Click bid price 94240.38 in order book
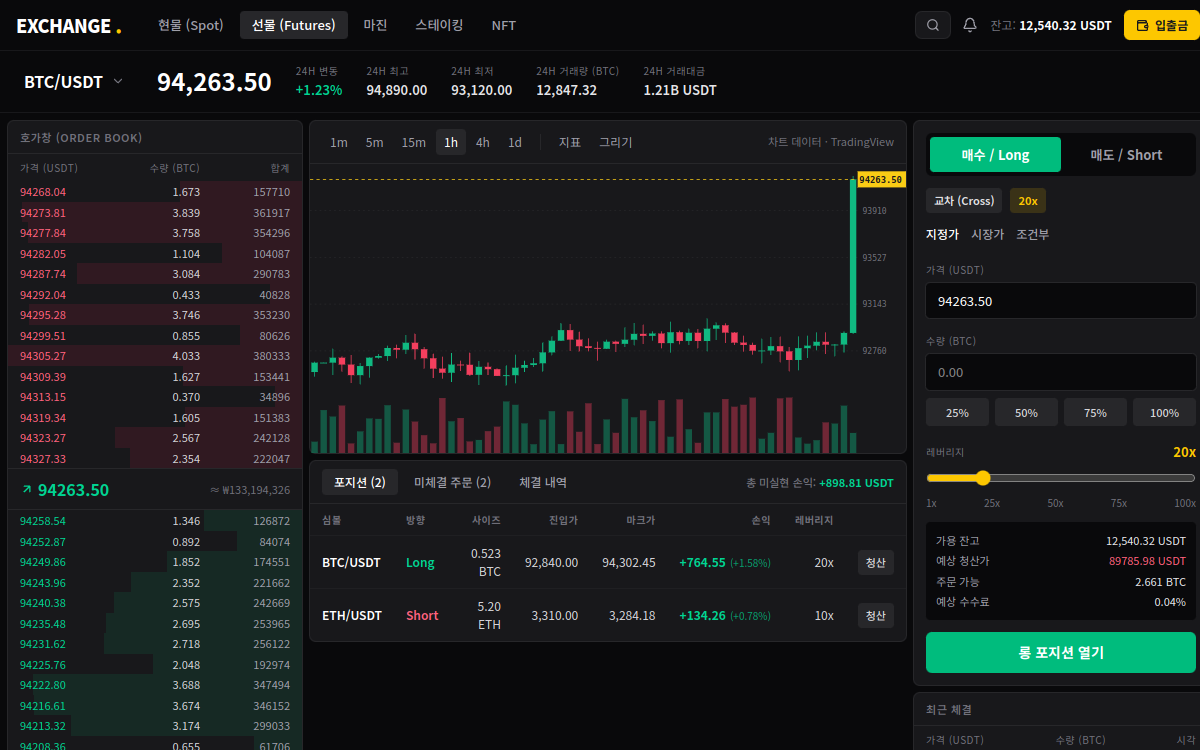This screenshot has height=750, width=1200. pyautogui.click(x=43, y=603)
